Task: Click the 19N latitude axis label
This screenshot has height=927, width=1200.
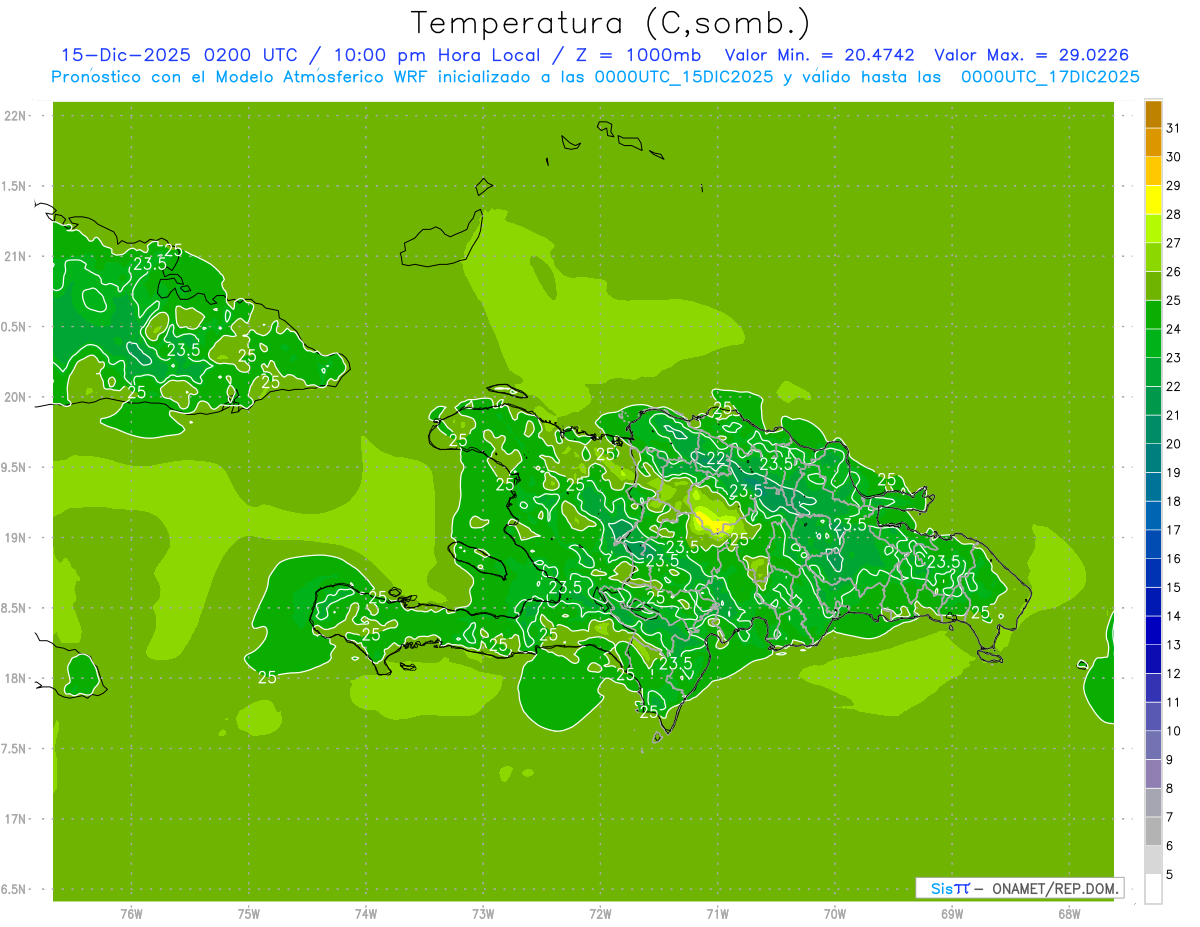Action: (x=16, y=537)
